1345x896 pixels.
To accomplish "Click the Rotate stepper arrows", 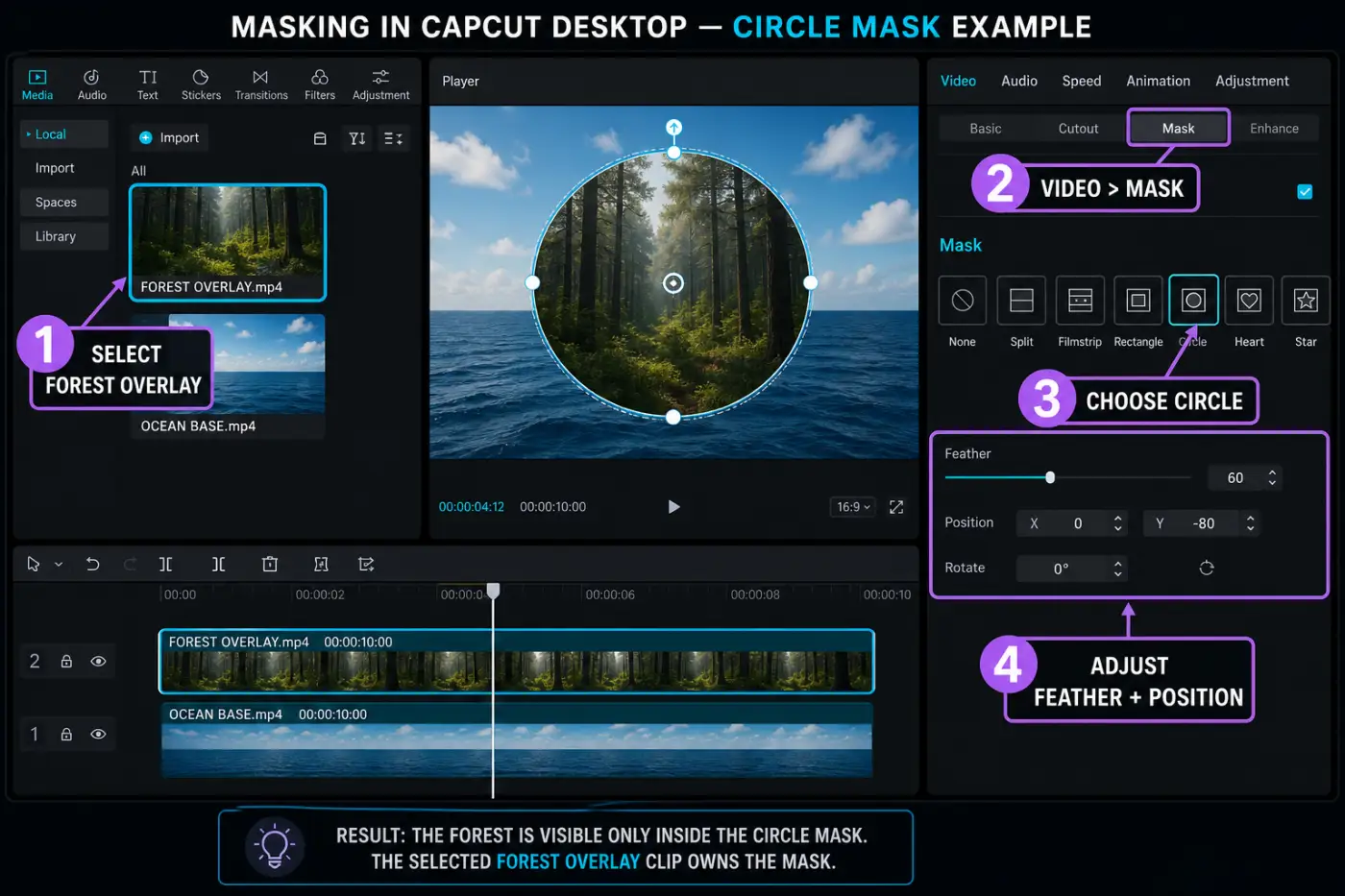I will 1117,569.
